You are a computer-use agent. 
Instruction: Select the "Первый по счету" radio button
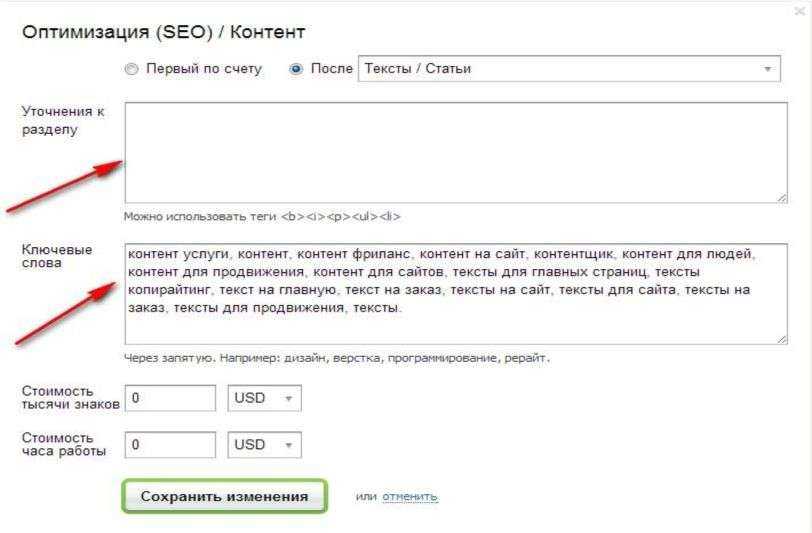point(131,70)
